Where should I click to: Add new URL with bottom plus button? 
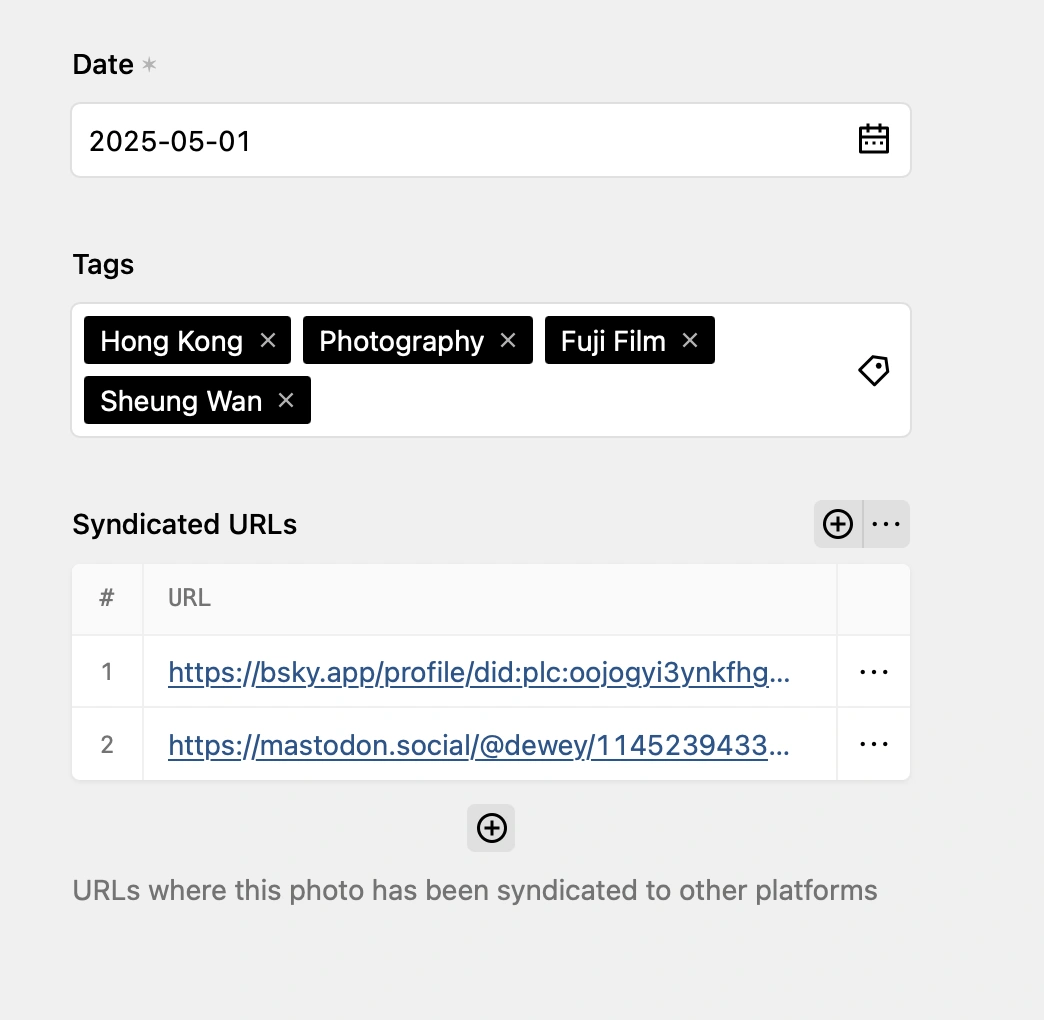(x=491, y=828)
